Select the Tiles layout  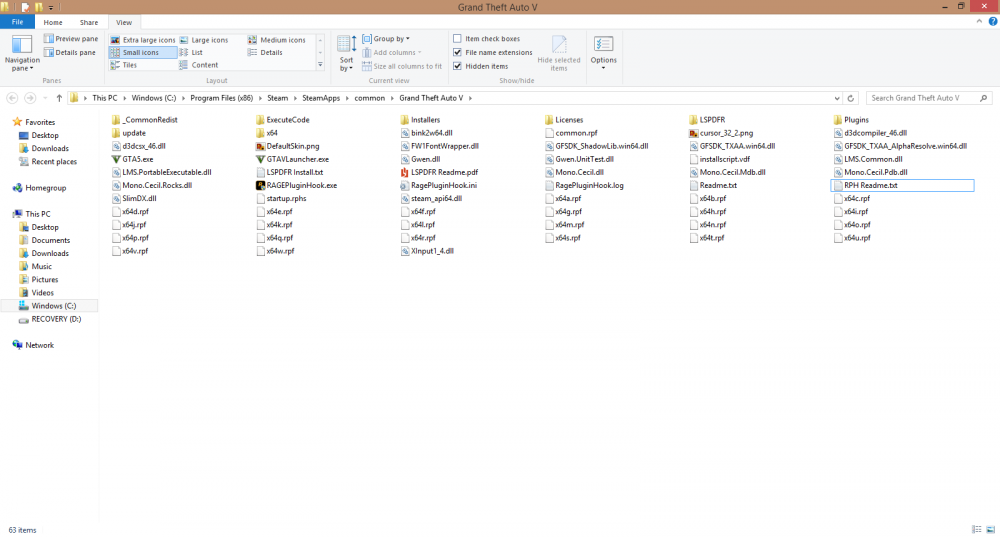[124, 65]
